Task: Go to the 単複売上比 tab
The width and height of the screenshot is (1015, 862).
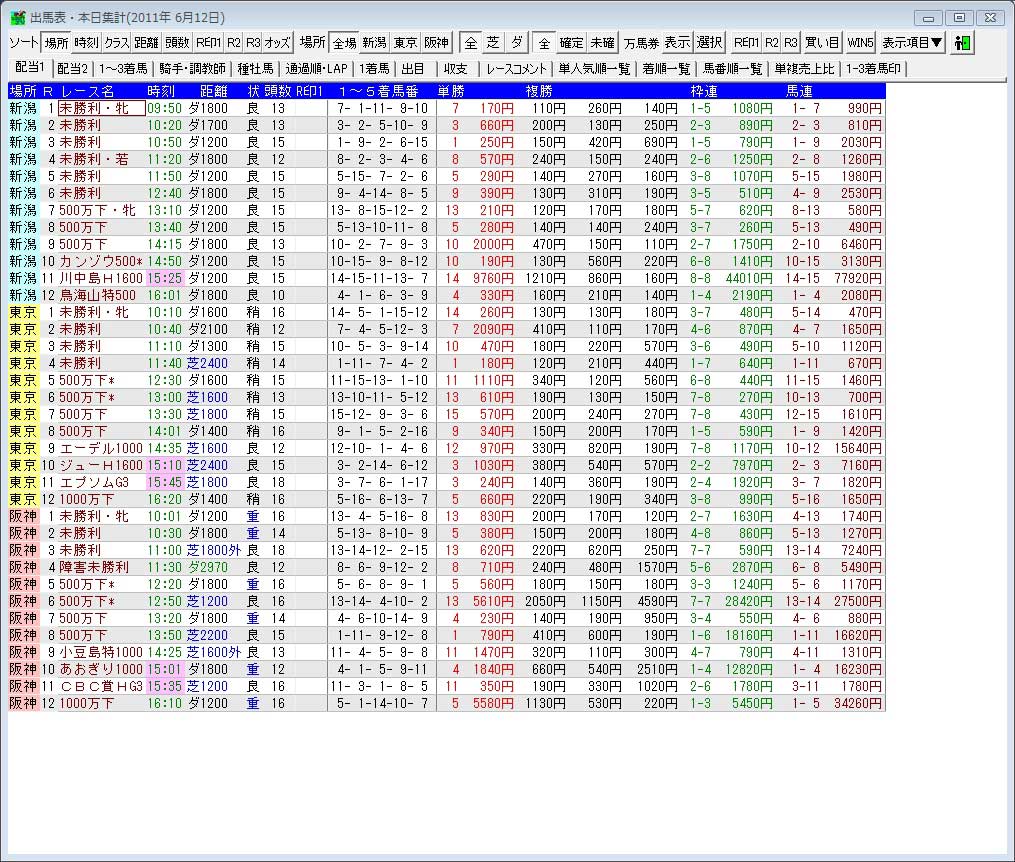Action: [x=804, y=69]
